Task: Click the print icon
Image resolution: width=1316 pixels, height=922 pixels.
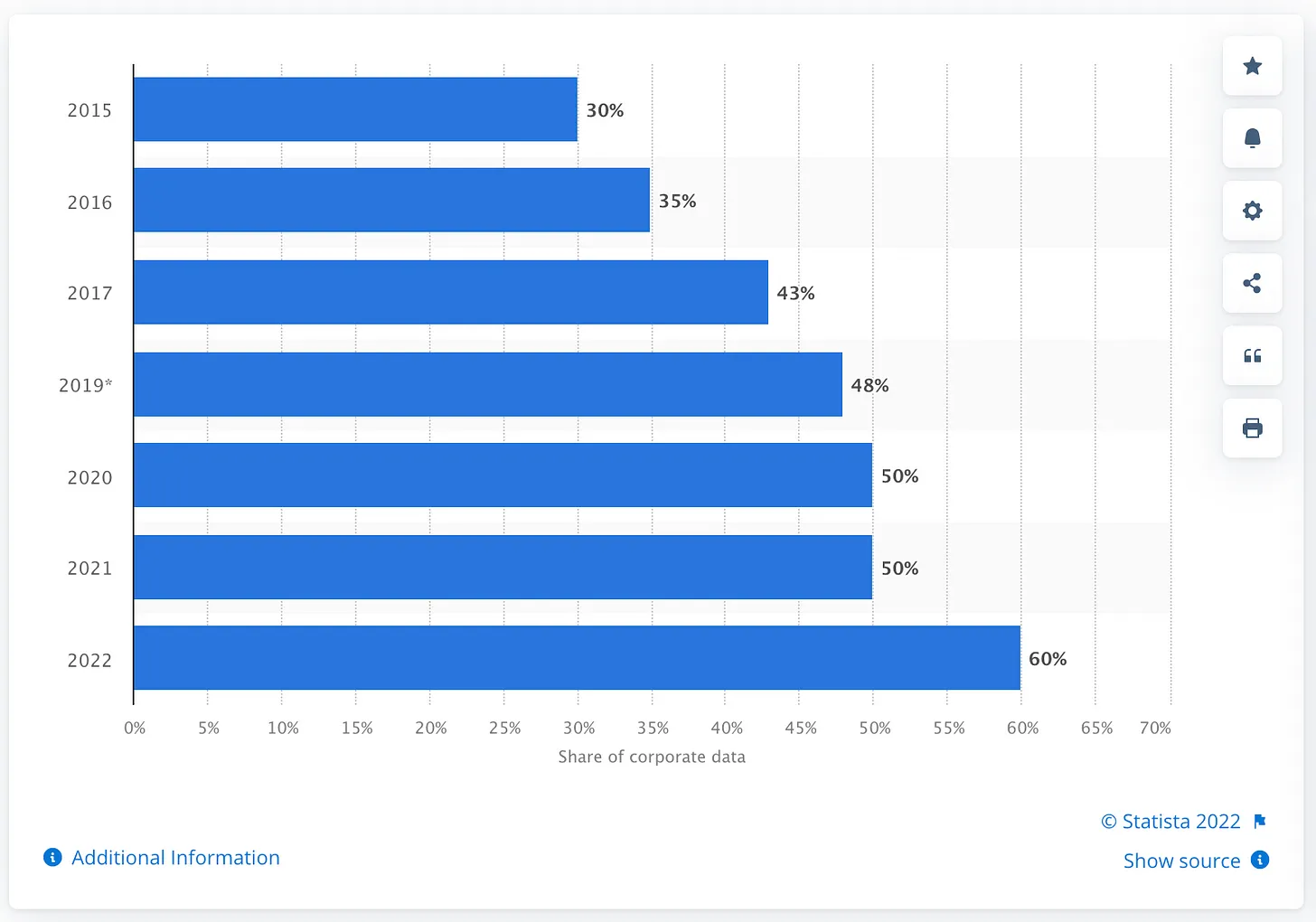Action: (x=1252, y=428)
